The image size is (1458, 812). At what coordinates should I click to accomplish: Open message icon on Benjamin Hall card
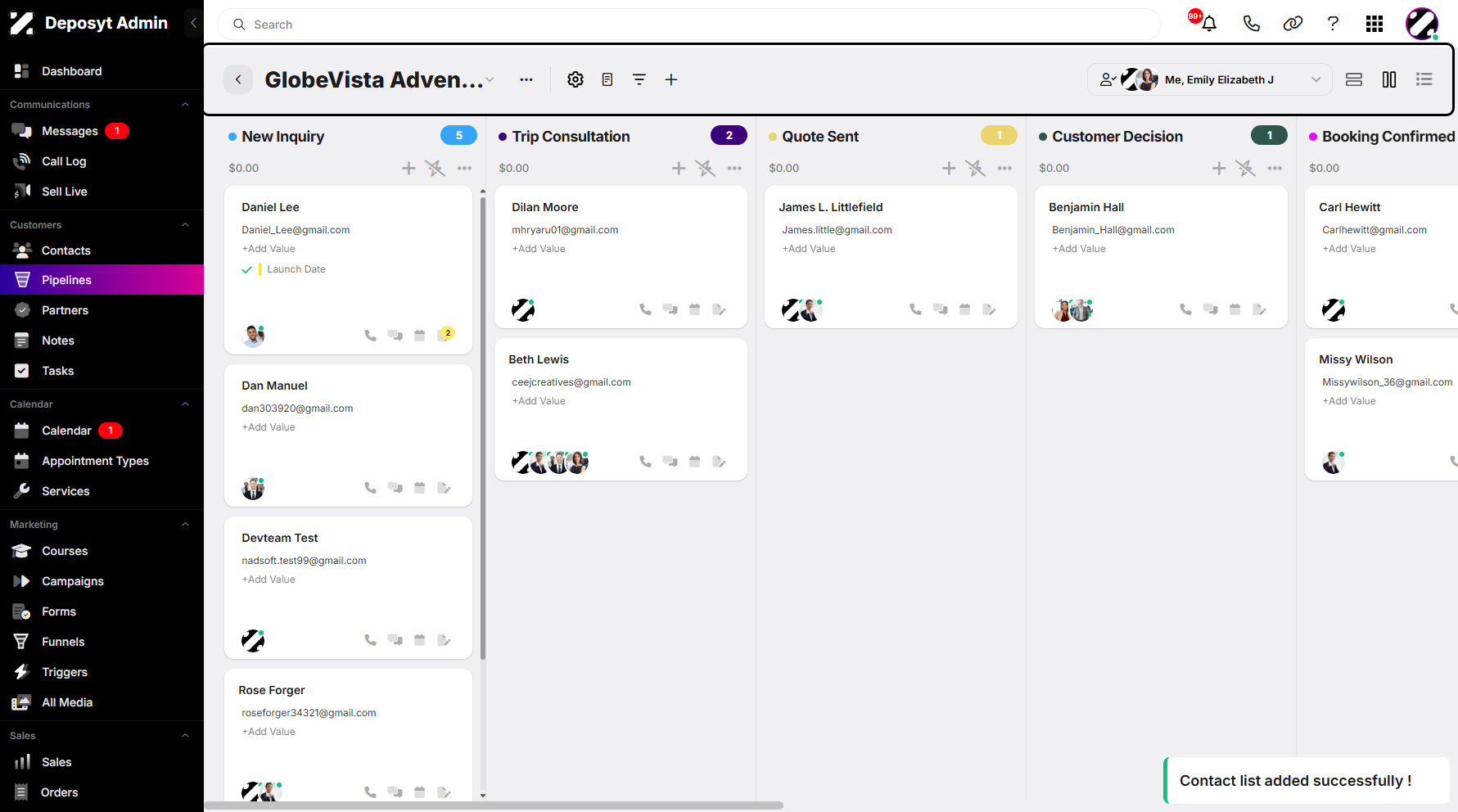pos(1210,309)
